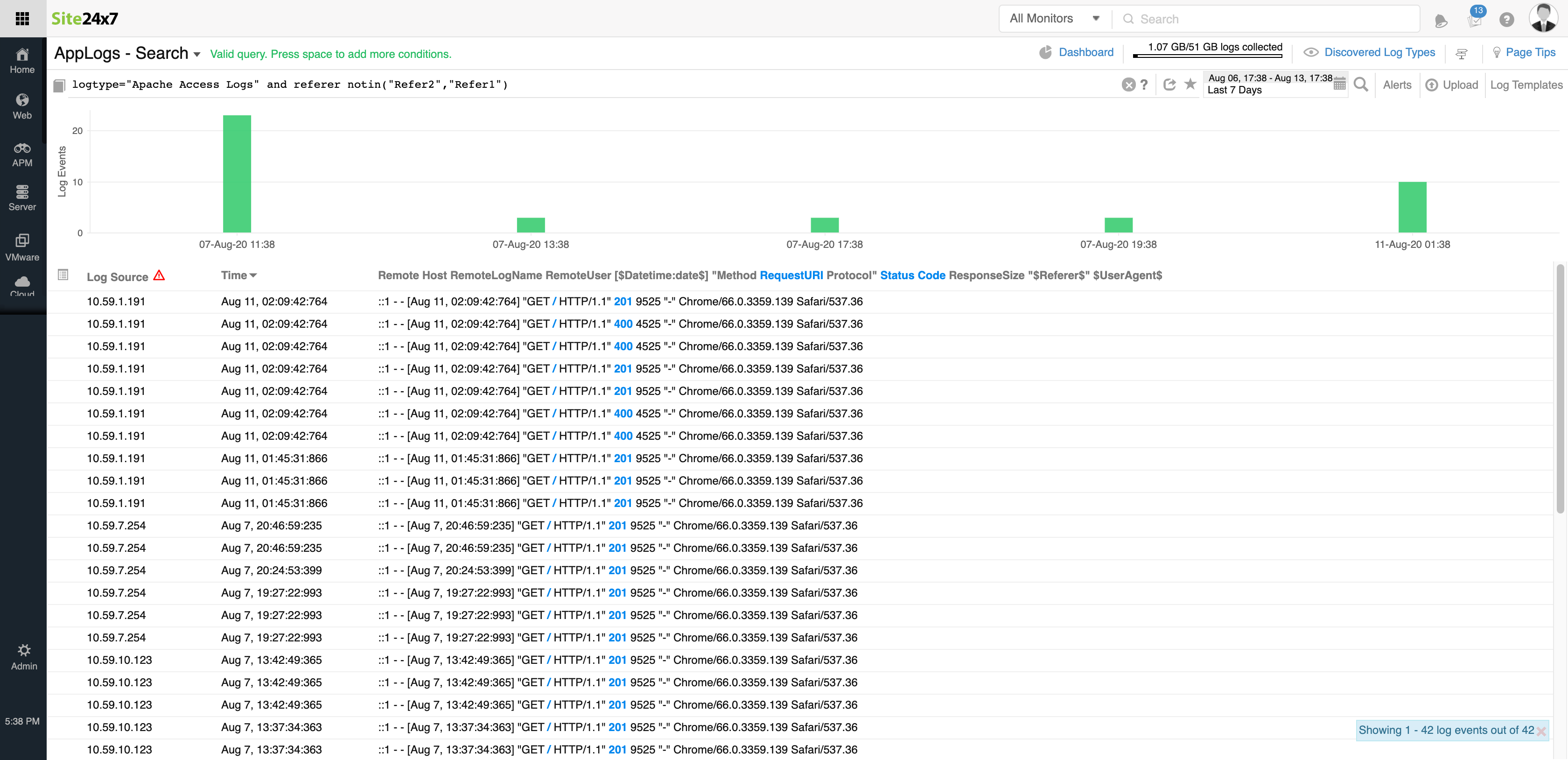The height and width of the screenshot is (760, 1568).
Task: Clear the log query with the X icon
Action: 1128,85
